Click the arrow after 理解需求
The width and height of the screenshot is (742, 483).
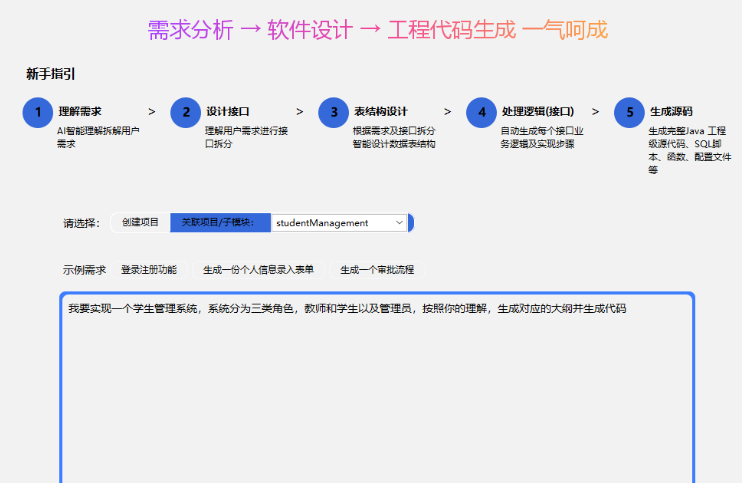[152, 112]
